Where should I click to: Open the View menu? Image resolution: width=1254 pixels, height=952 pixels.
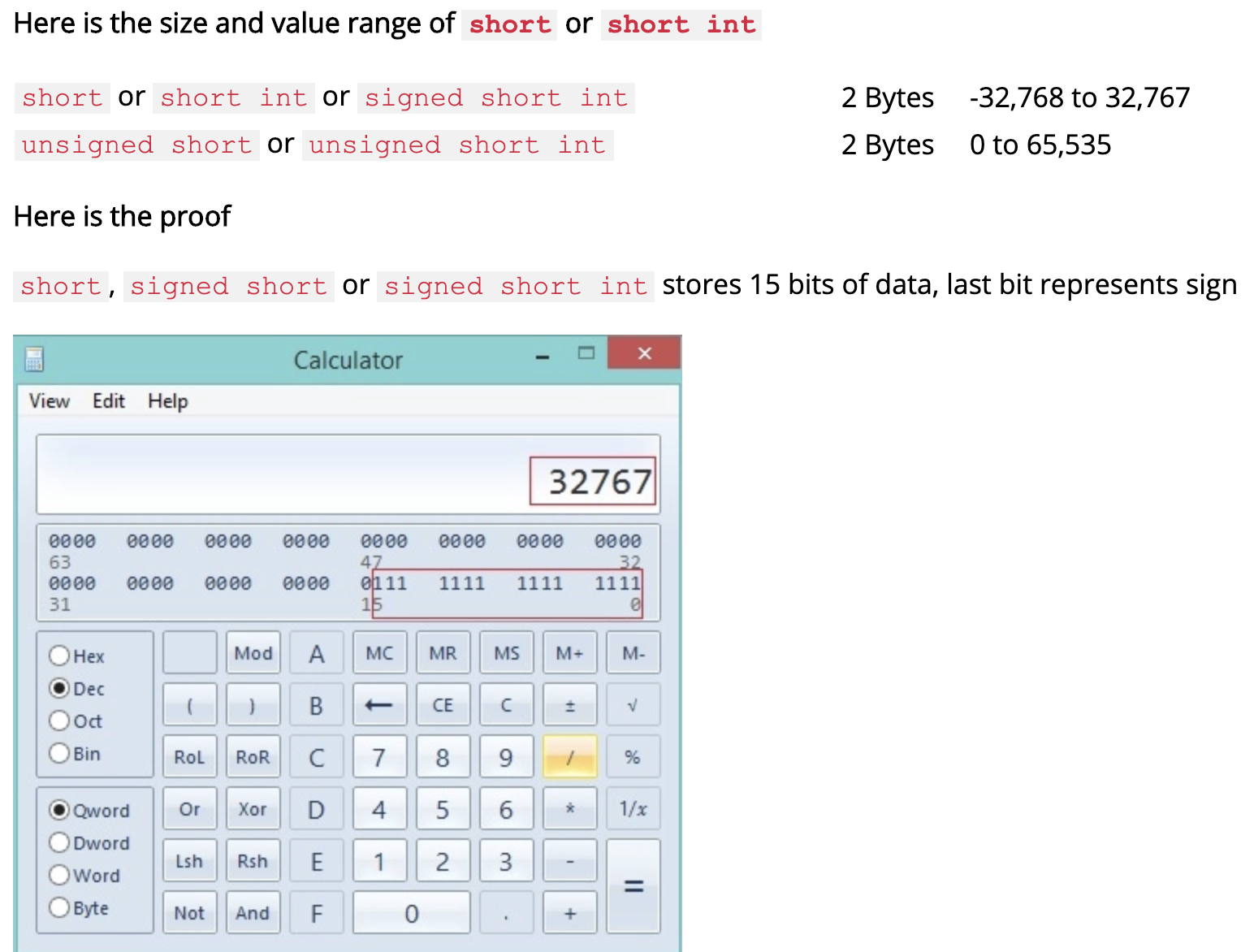point(49,400)
